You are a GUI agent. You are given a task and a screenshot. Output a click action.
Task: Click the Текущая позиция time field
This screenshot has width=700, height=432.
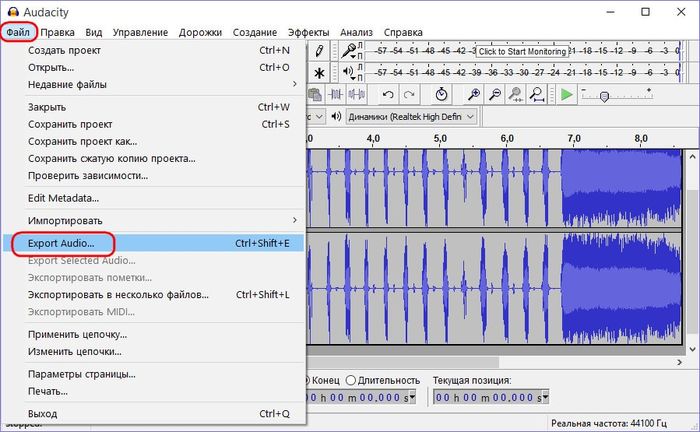pyautogui.click(x=488, y=398)
